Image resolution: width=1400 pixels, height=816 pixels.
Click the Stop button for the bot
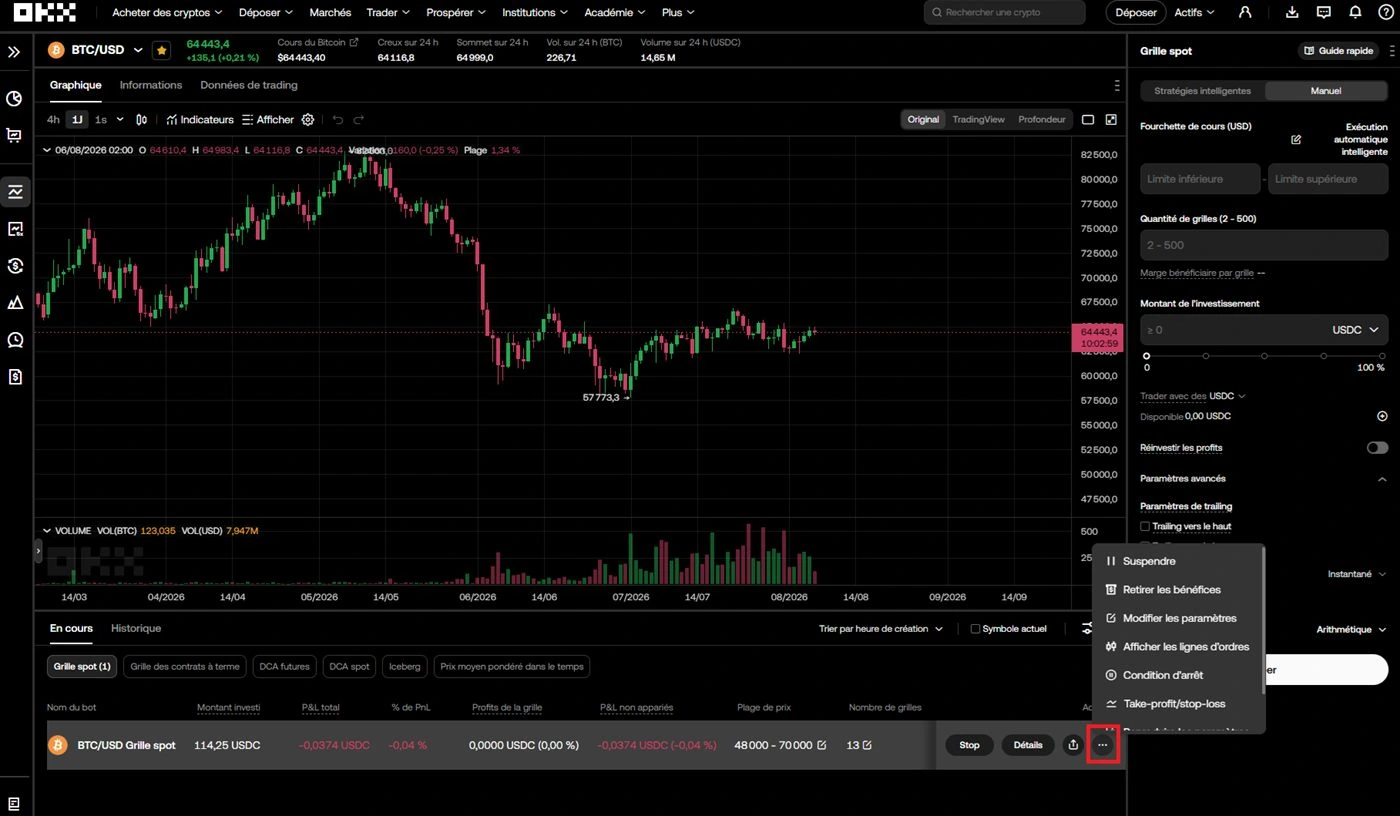(x=969, y=745)
